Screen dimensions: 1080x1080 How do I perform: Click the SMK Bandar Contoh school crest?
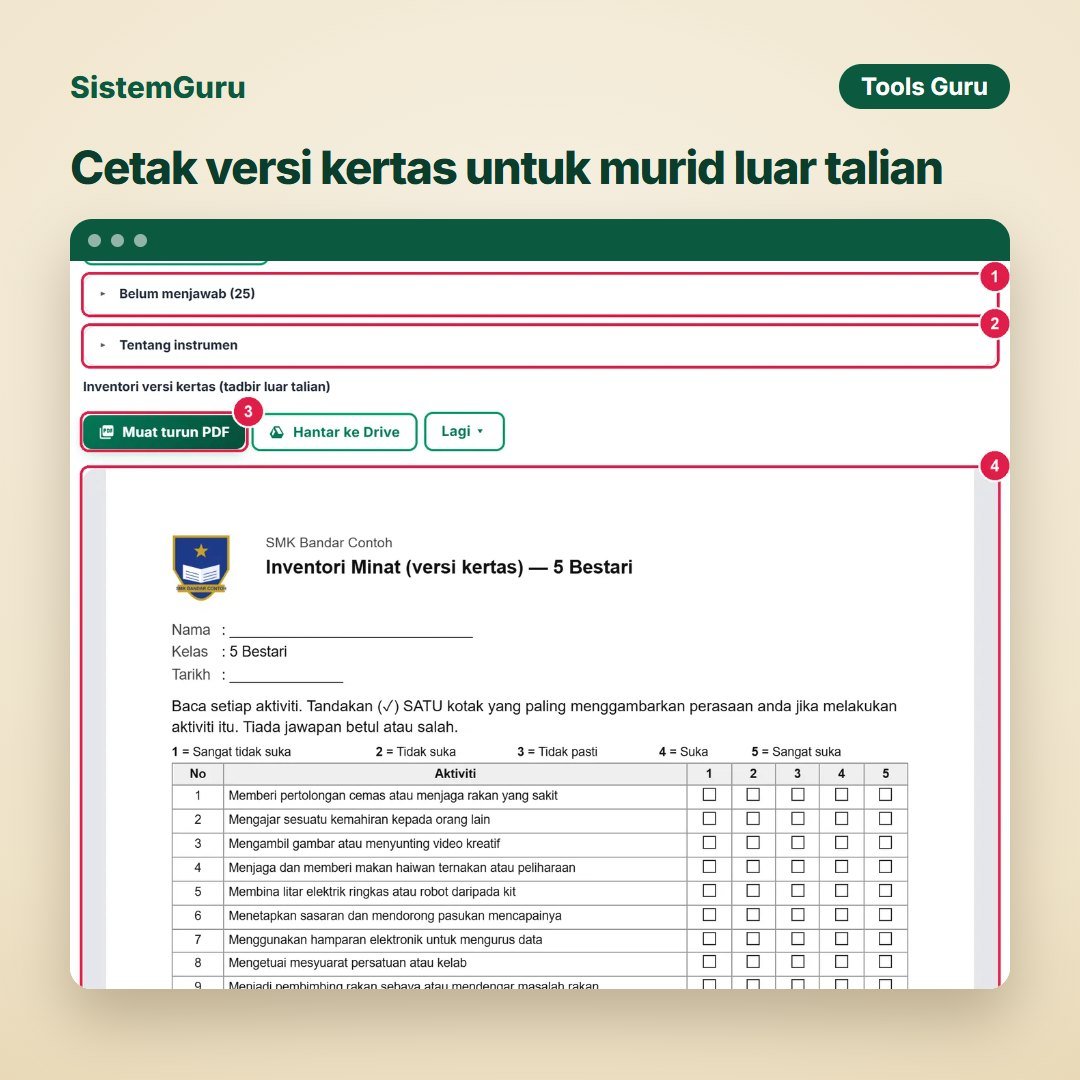click(x=200, y=567)
